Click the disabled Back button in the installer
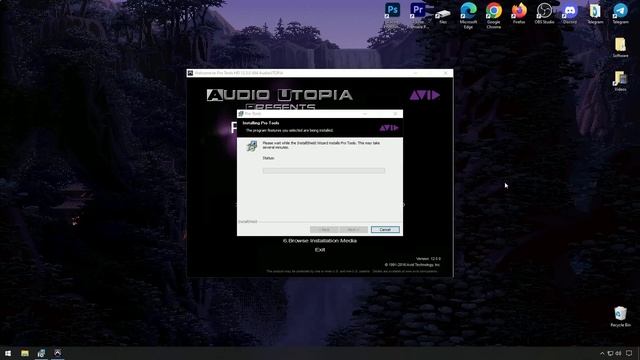The height and width of the screenshot is (360, 640). click(324, 230)
